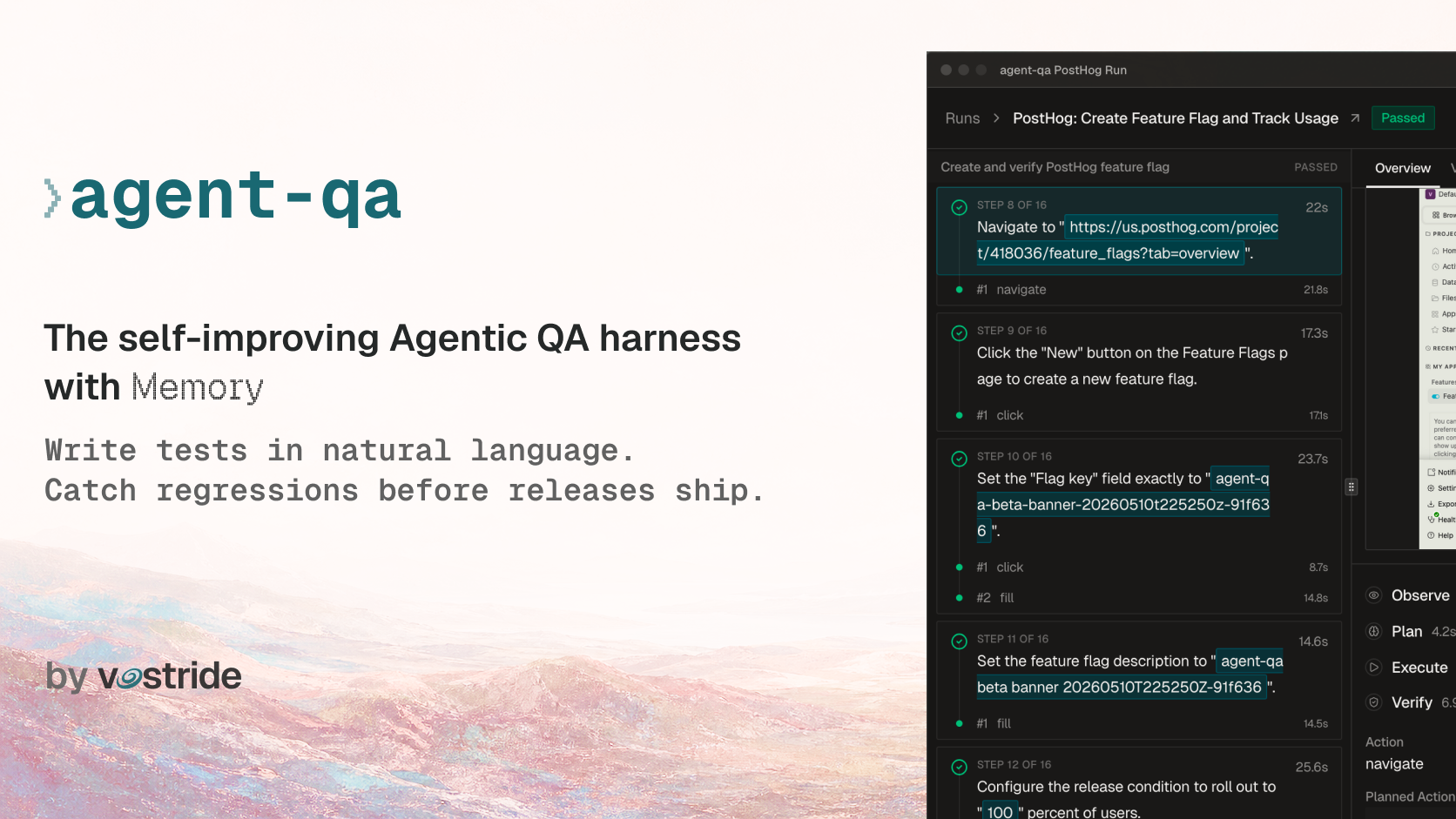1456x819 pixels.
Task: Click the check icon on Step 10 of 16
Action: [x=959, y=459]
